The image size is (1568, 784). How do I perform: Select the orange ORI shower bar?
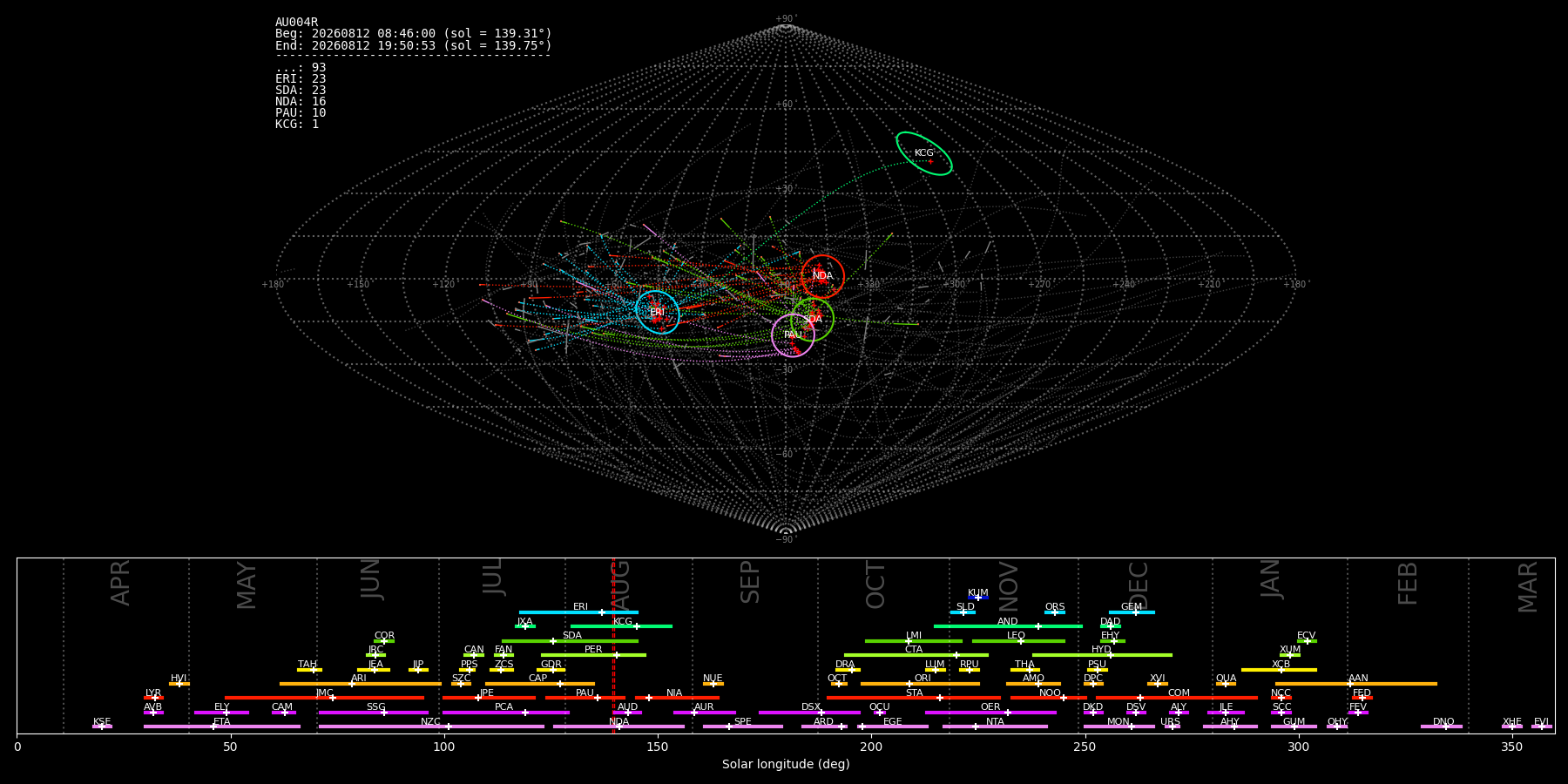[x=920, y=684]
